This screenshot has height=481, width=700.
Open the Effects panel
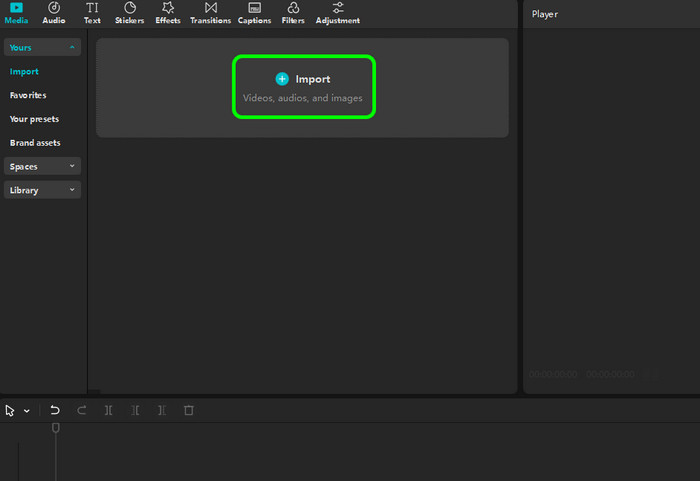tap(168, 13)
